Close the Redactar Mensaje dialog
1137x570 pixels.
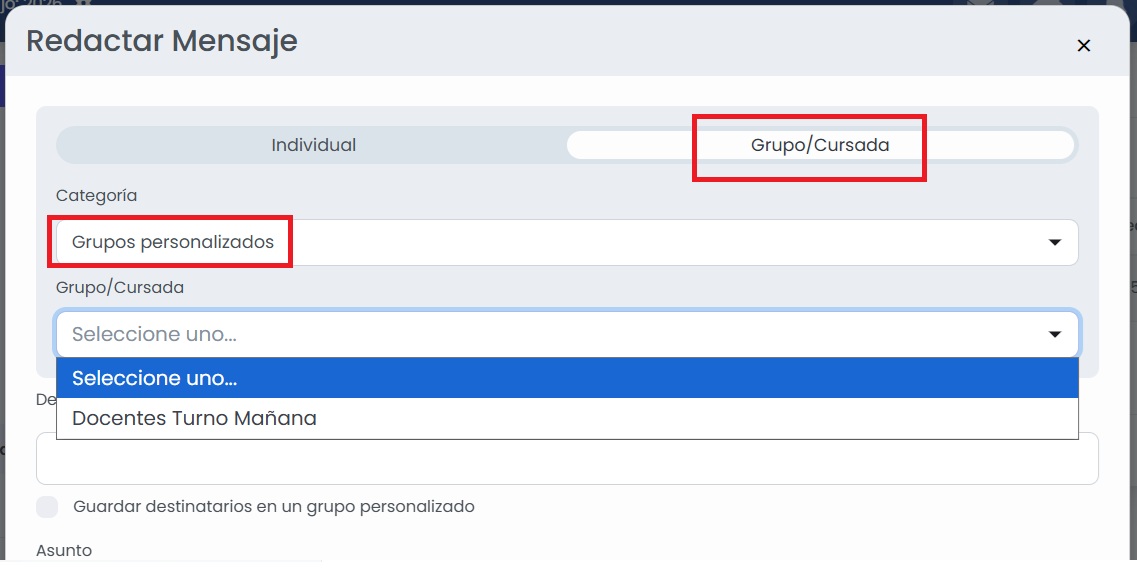pos(1083,46)
